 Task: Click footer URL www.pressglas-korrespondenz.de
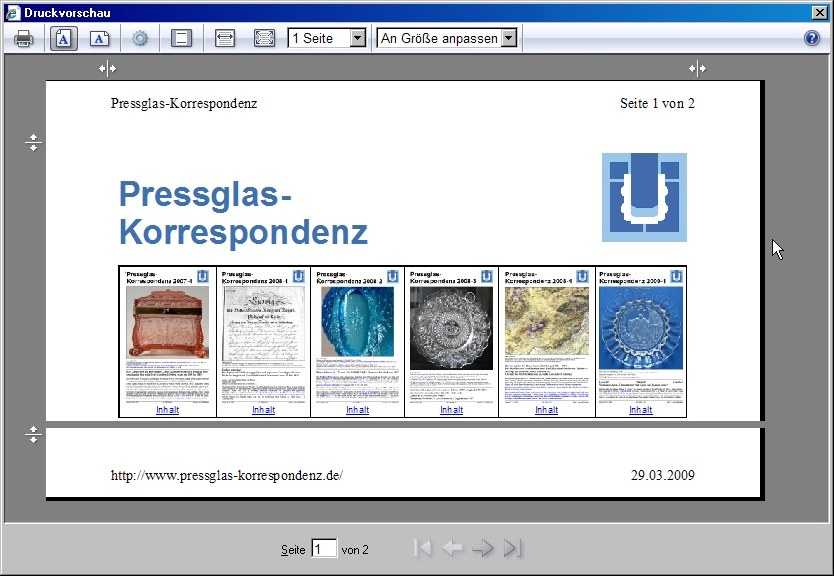tap(227, 475)
